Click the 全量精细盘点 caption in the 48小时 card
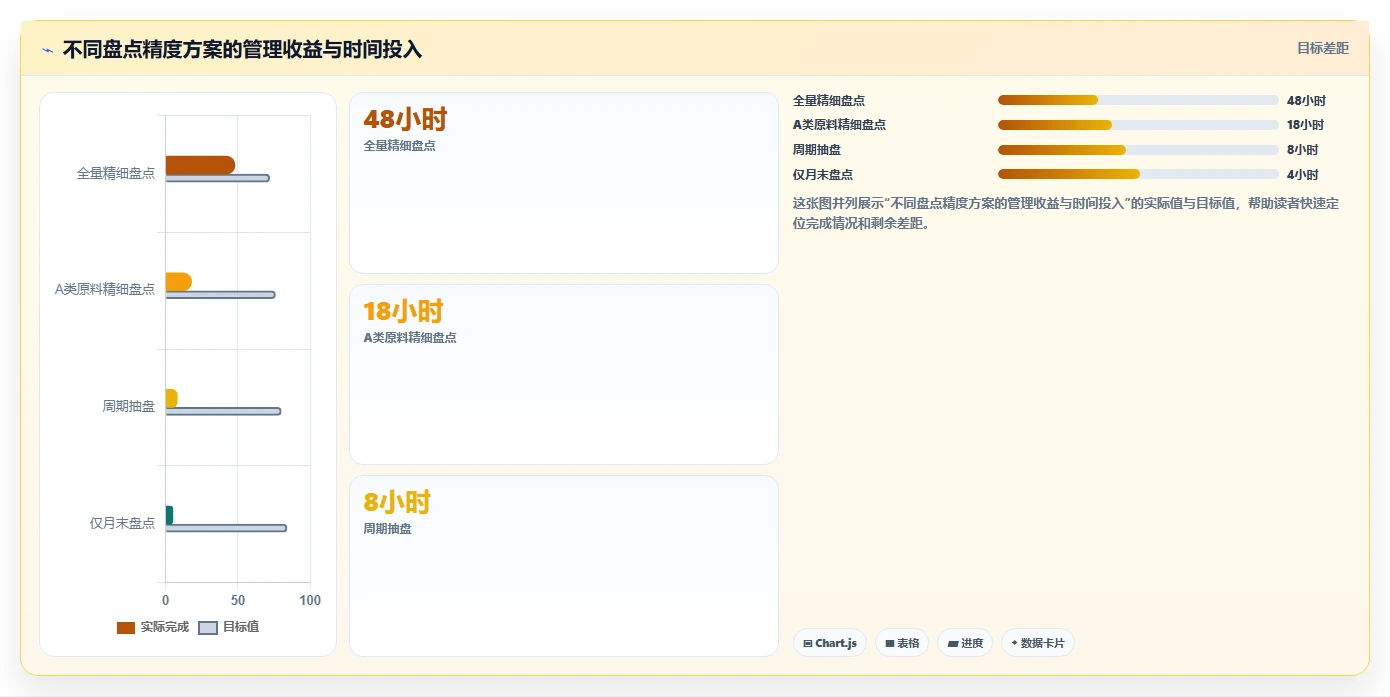This screenshot has width=1390, height=697. [400, 146]
